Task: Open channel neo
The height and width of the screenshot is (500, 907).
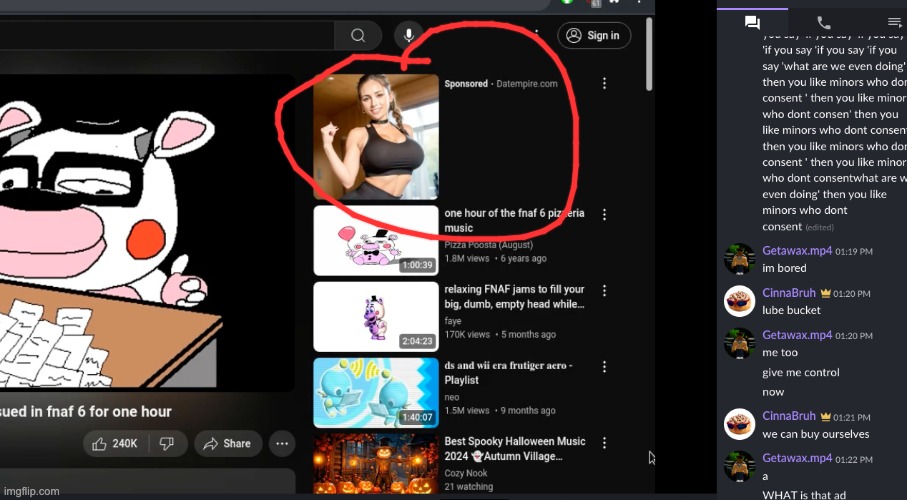Action: click(452, 397)
